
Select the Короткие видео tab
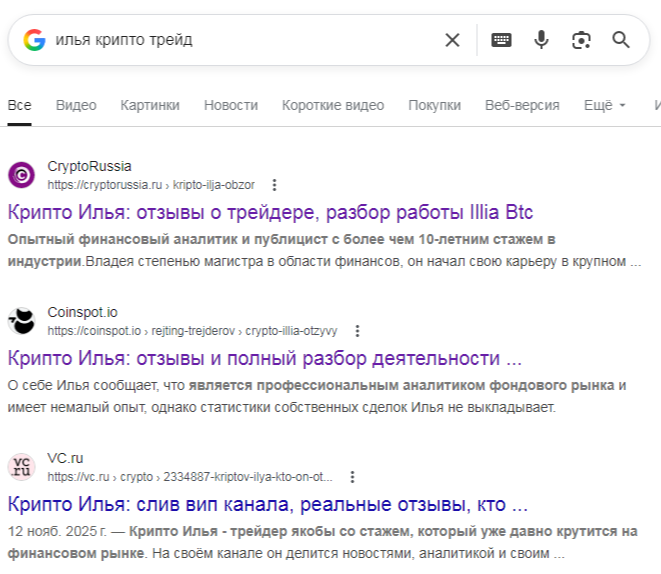332,105
